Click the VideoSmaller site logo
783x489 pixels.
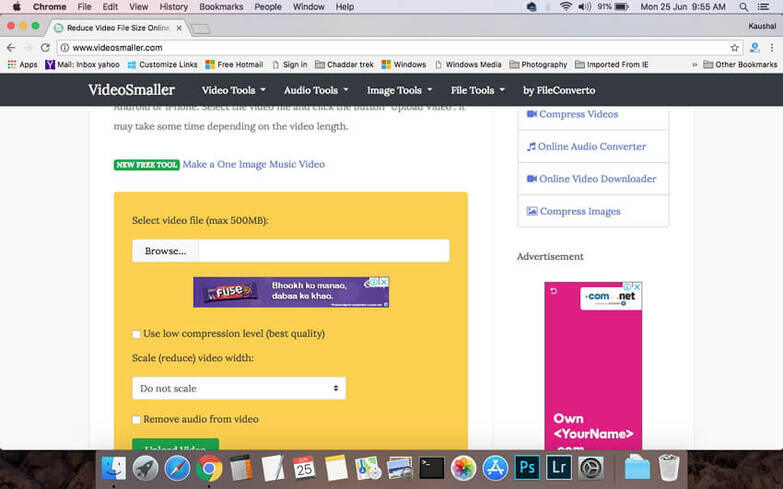[131, 90]
